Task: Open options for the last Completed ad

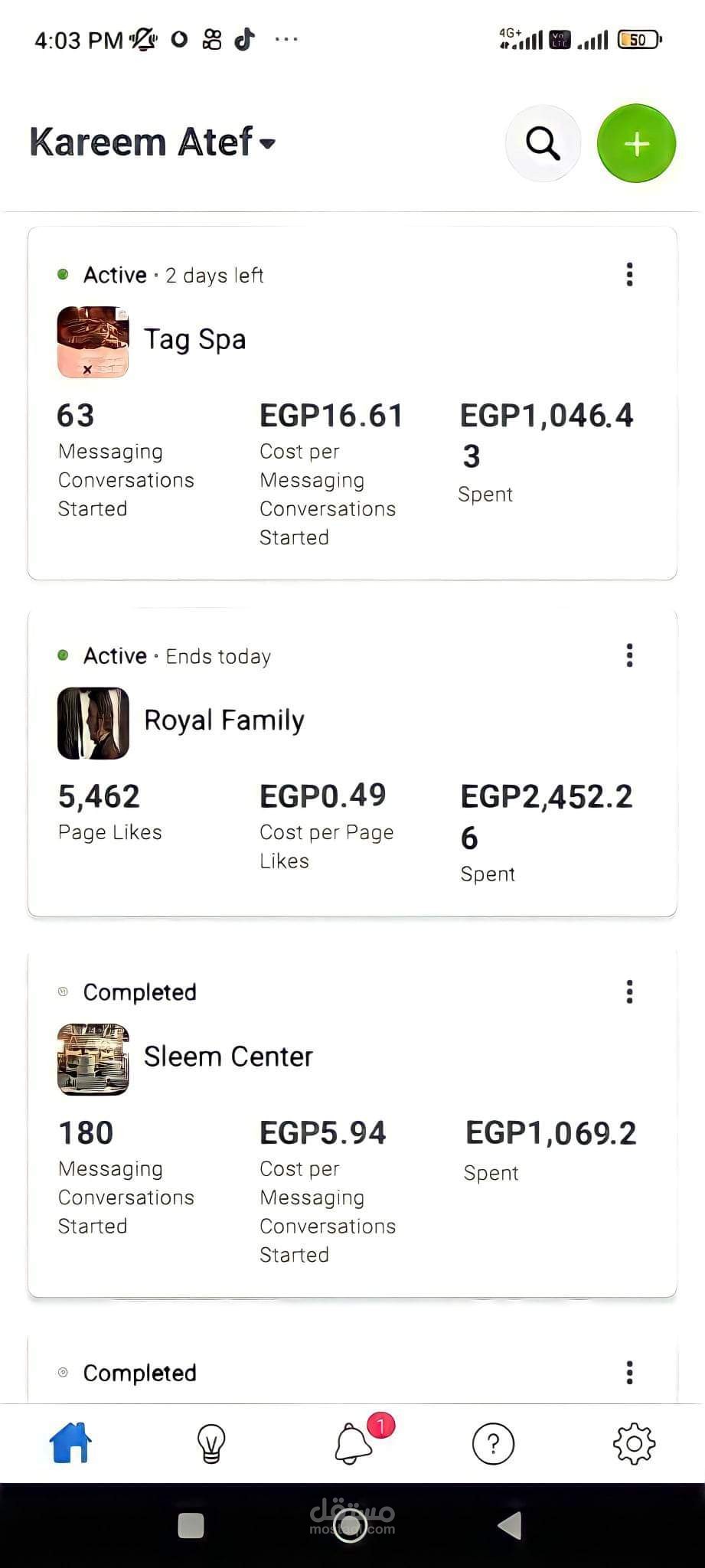Action: pos(629,1373)
